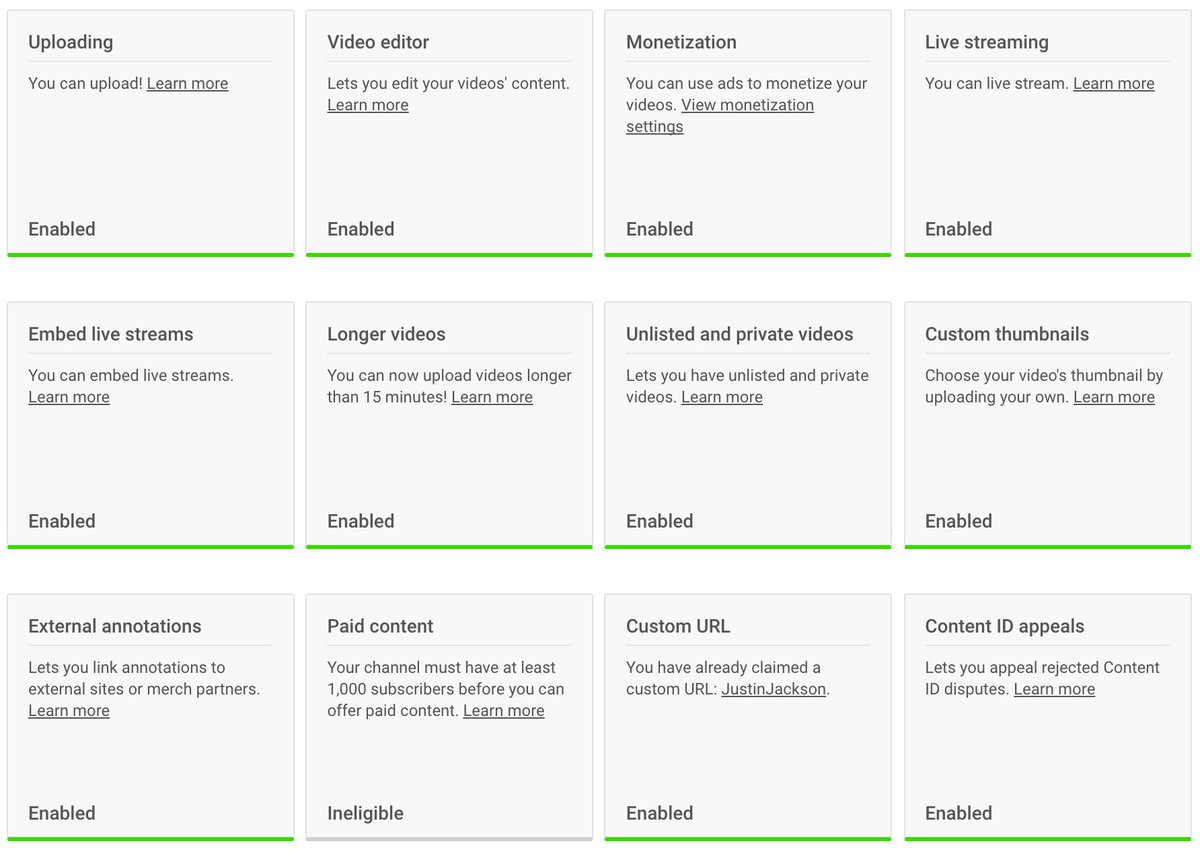Follow Learn more link for Live streaming
1200x860 pixels.
(x=1113, y=84)
